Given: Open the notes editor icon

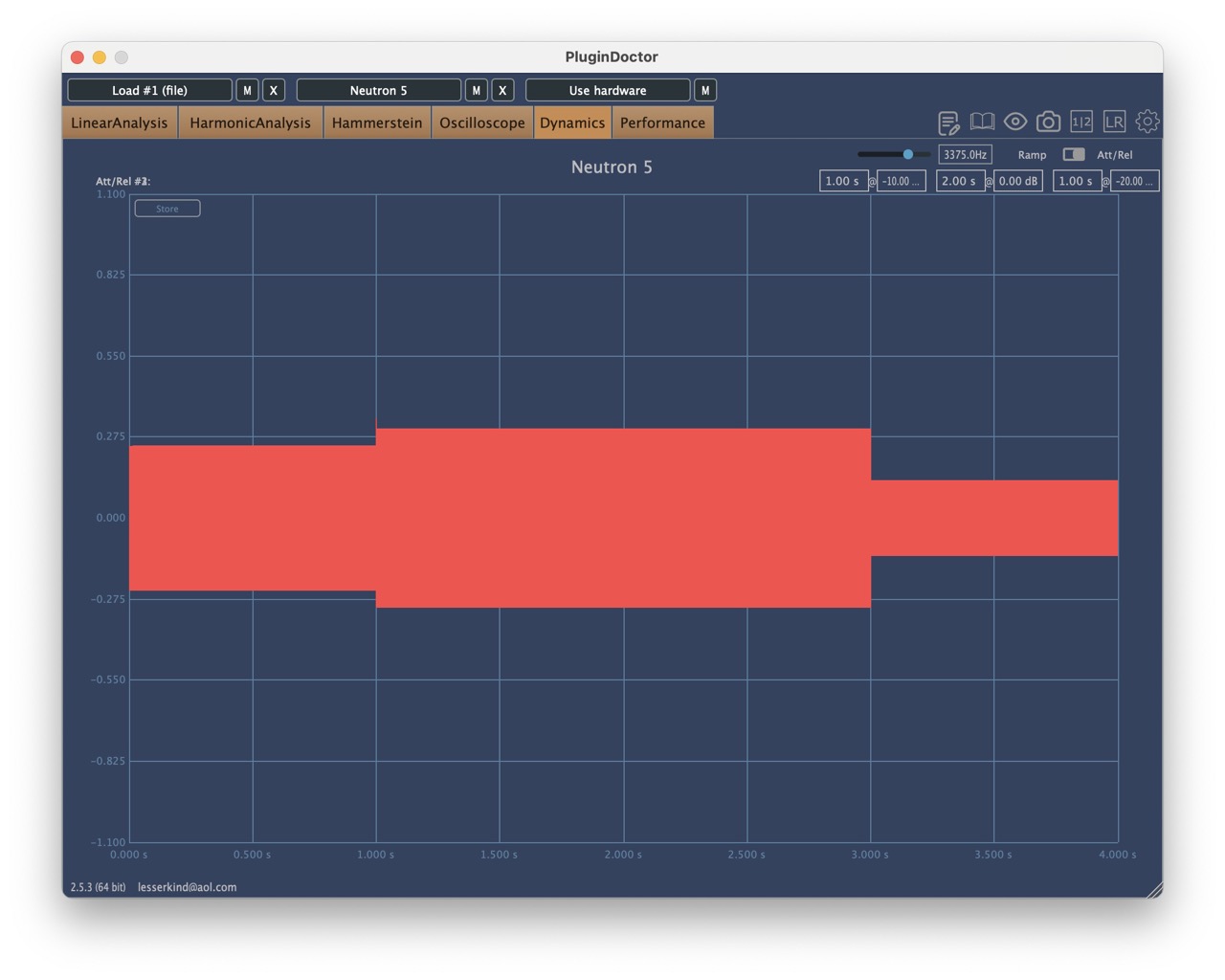Looking at the screenshot, I should coord(949,122).
